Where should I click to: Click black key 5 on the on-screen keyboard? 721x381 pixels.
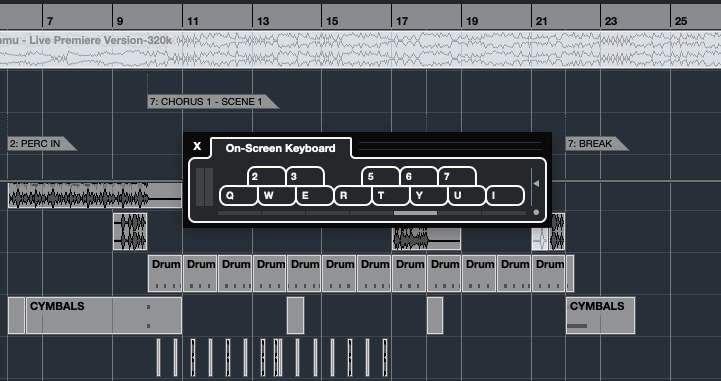(x=380, y=176)
